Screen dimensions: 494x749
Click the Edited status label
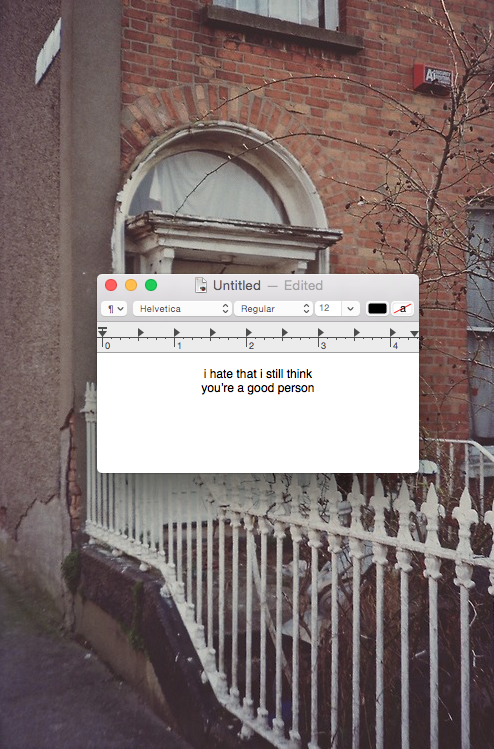303,286
